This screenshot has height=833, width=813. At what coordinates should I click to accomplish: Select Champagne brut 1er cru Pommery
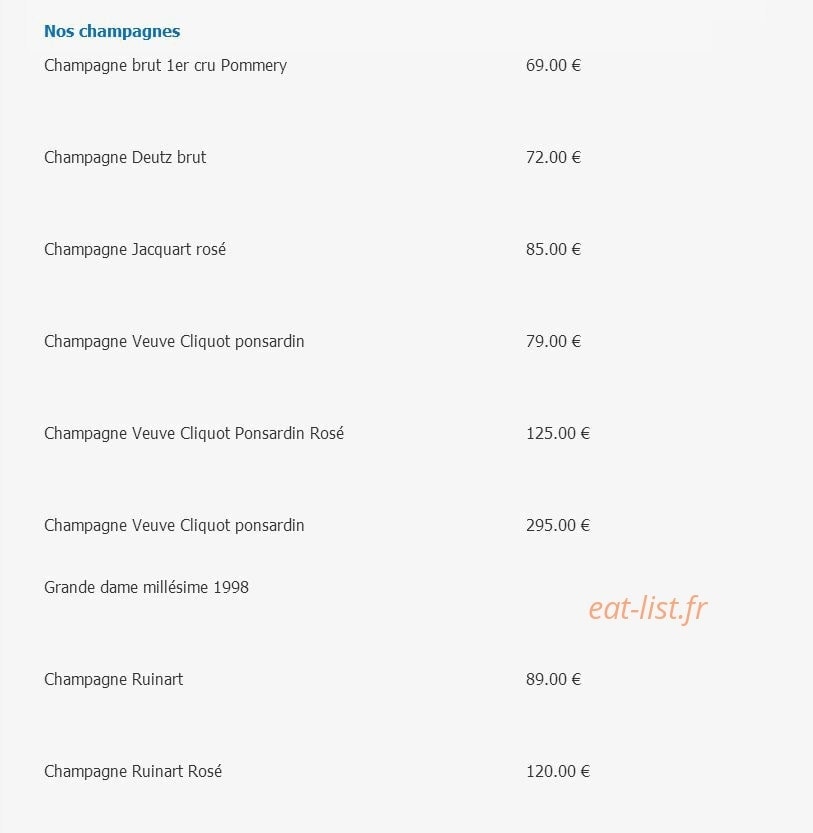pyautogui.click(x=165, y=66)
